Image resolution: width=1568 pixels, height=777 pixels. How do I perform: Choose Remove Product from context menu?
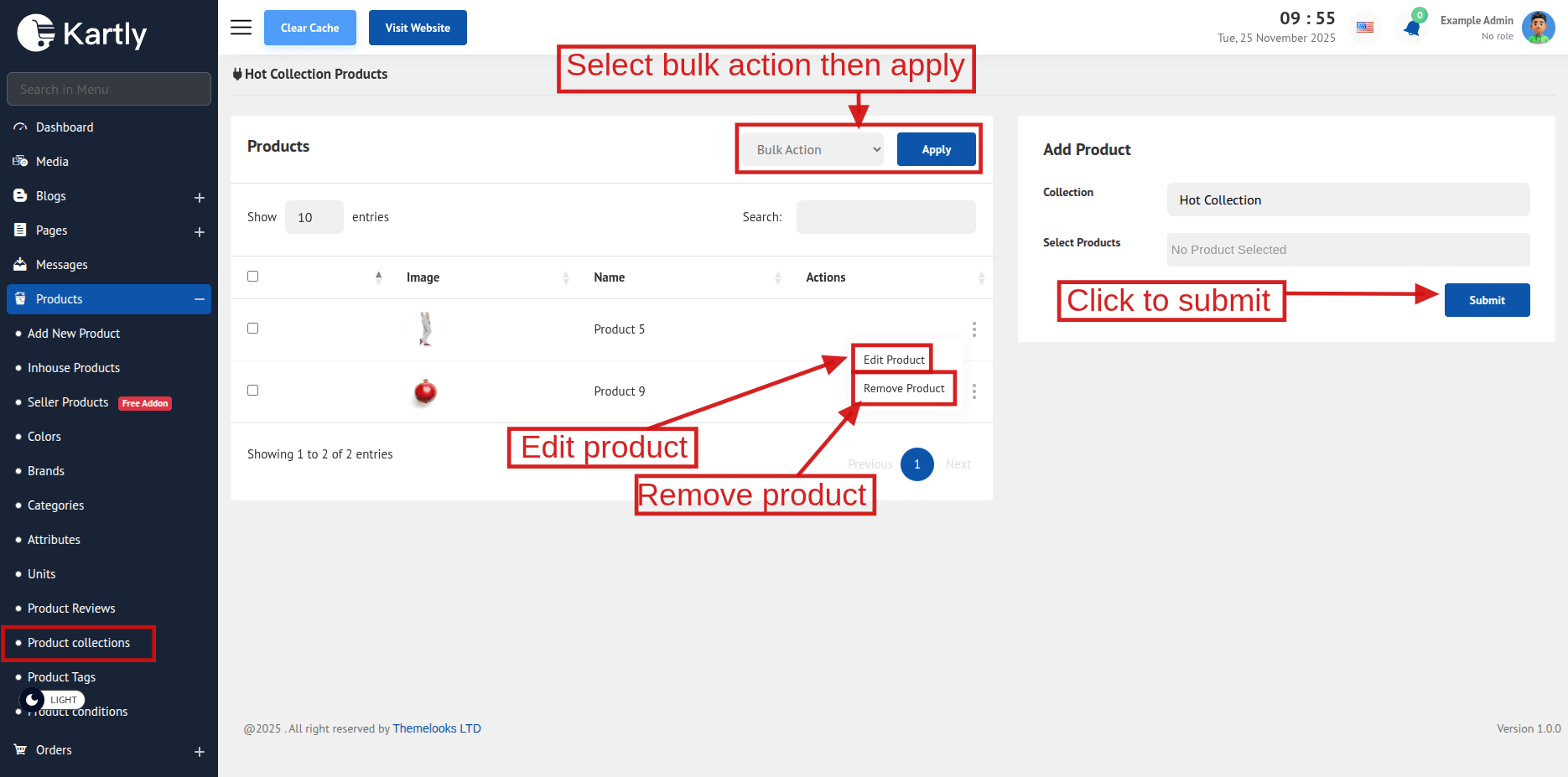tap(903, 389)
